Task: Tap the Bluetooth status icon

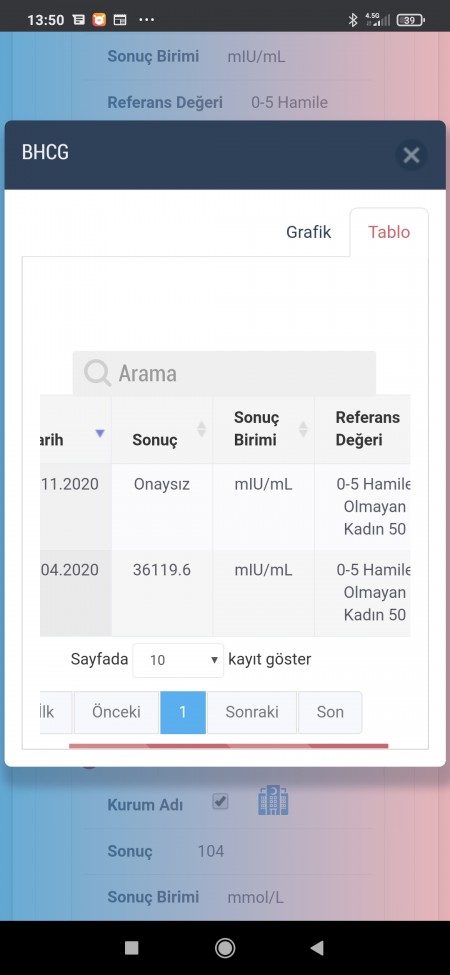Action: 352,19
